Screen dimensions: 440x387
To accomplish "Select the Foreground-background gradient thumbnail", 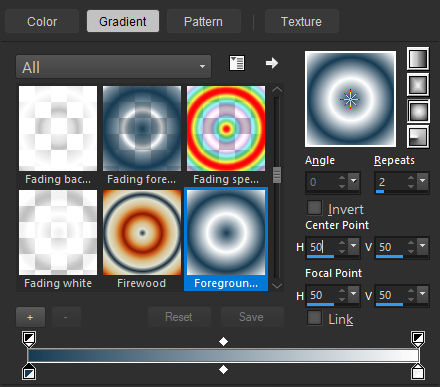I will [x=226, y=232].
